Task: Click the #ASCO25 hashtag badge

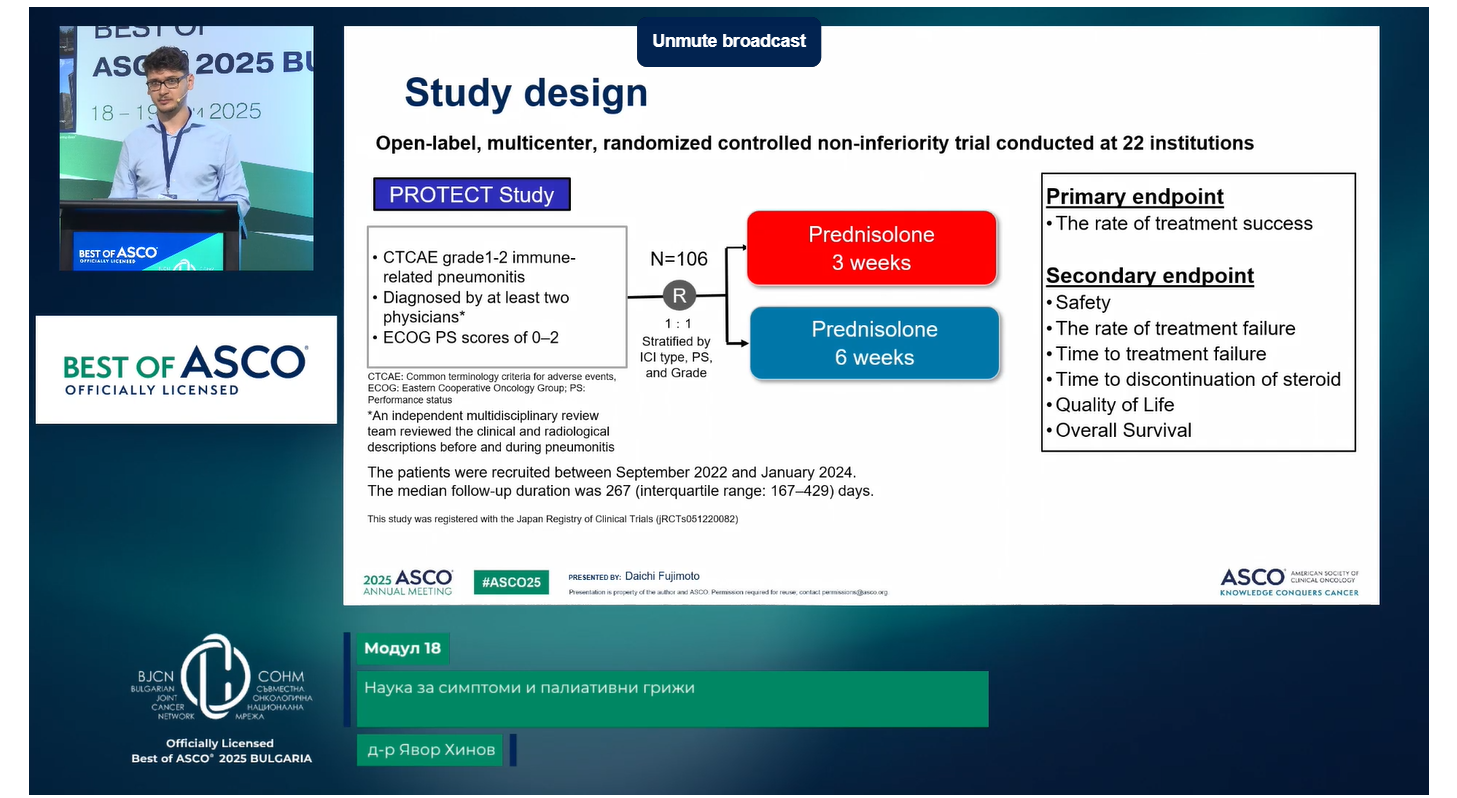Action: tap(511, 582)
